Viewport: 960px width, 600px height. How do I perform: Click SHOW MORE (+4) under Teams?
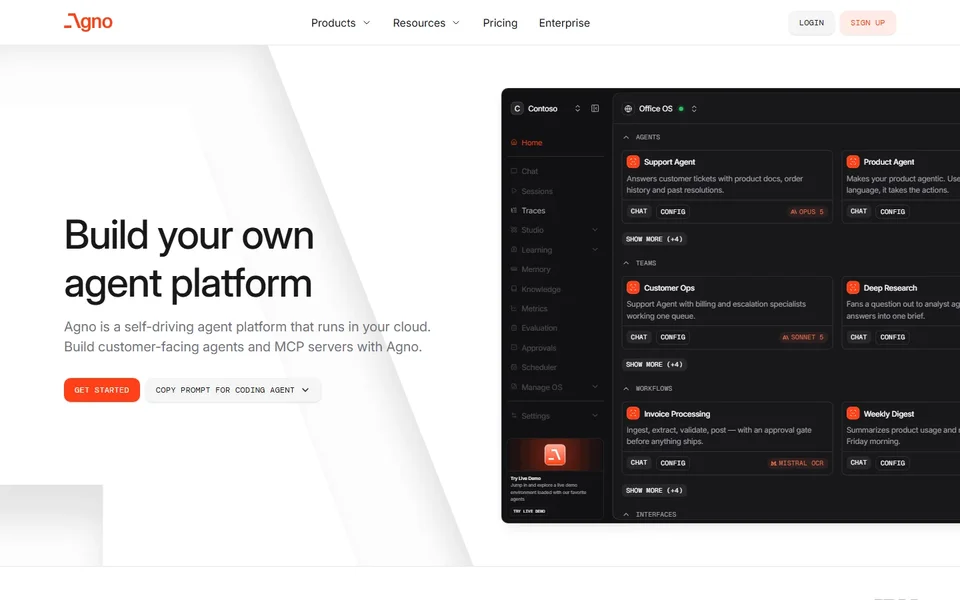(x=654, y=365)
